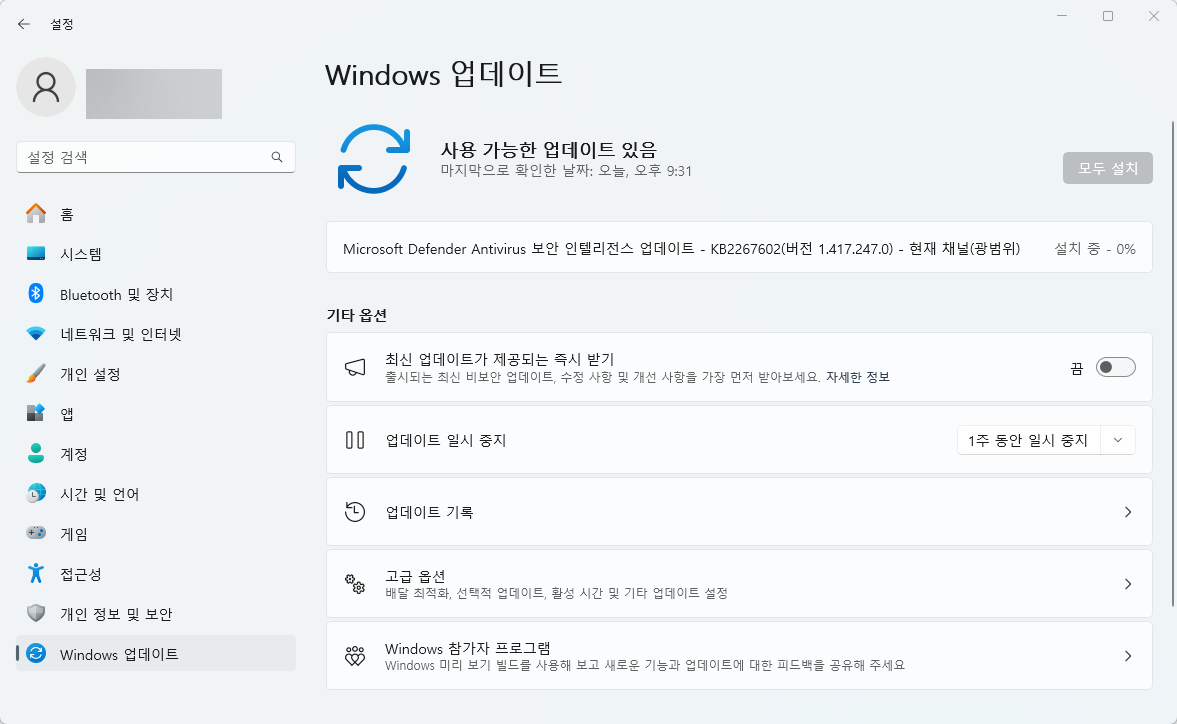Image resolution: width=1177 pixels, height=724 pixels.
Task: Click the Windows 참가자 프로그램 insider icon
Action: (355, 656)
